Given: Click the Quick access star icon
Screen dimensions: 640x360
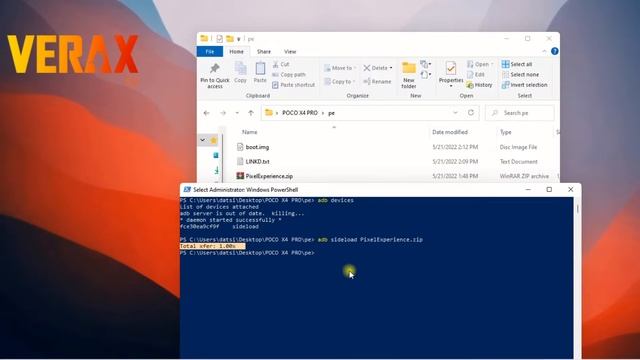Looking at the screenshot, I should [x=213, y=140].
